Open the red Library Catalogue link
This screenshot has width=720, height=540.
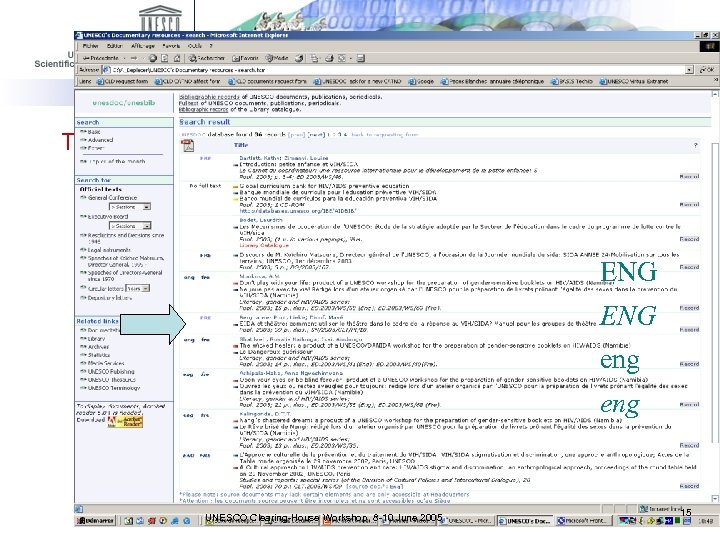[264, 245]
